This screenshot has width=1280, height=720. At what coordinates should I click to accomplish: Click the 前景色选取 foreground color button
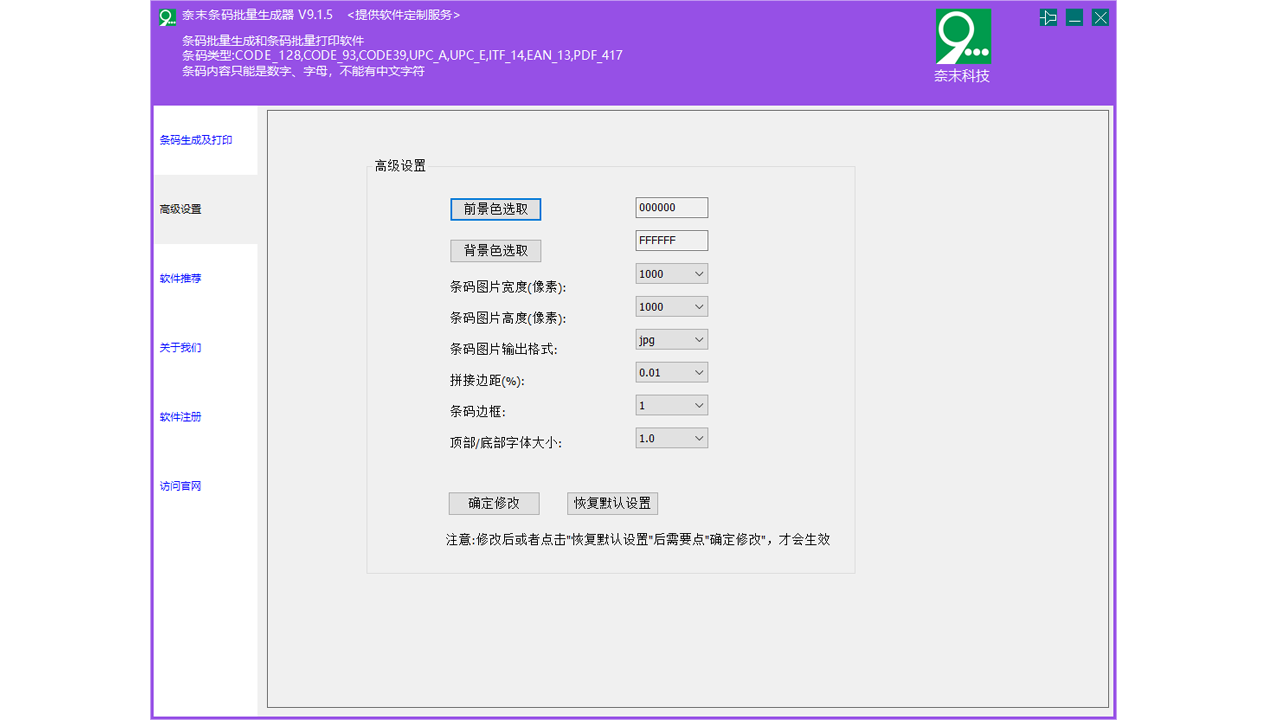496,209
